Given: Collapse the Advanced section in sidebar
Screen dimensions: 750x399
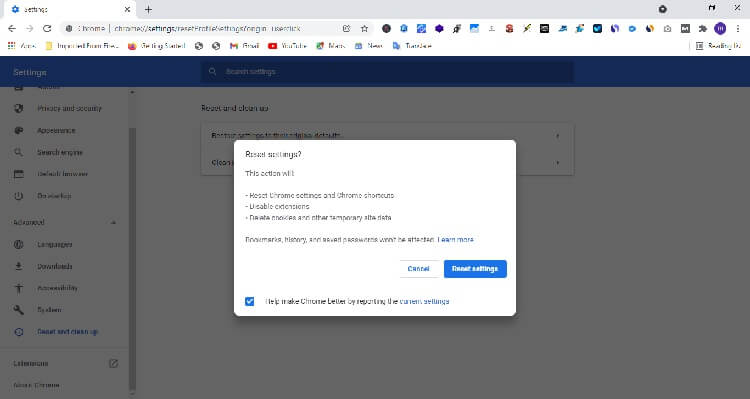Looking at the screenshot, I should 113,222.
